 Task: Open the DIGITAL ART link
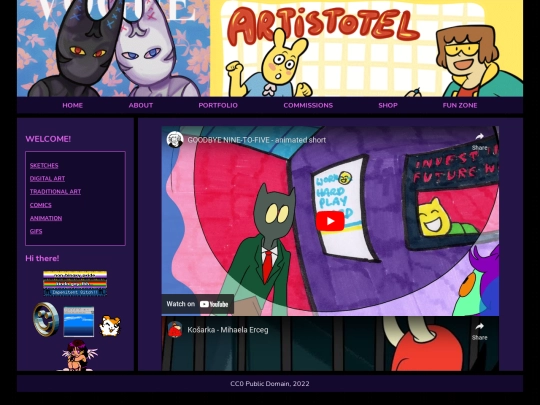47,179
